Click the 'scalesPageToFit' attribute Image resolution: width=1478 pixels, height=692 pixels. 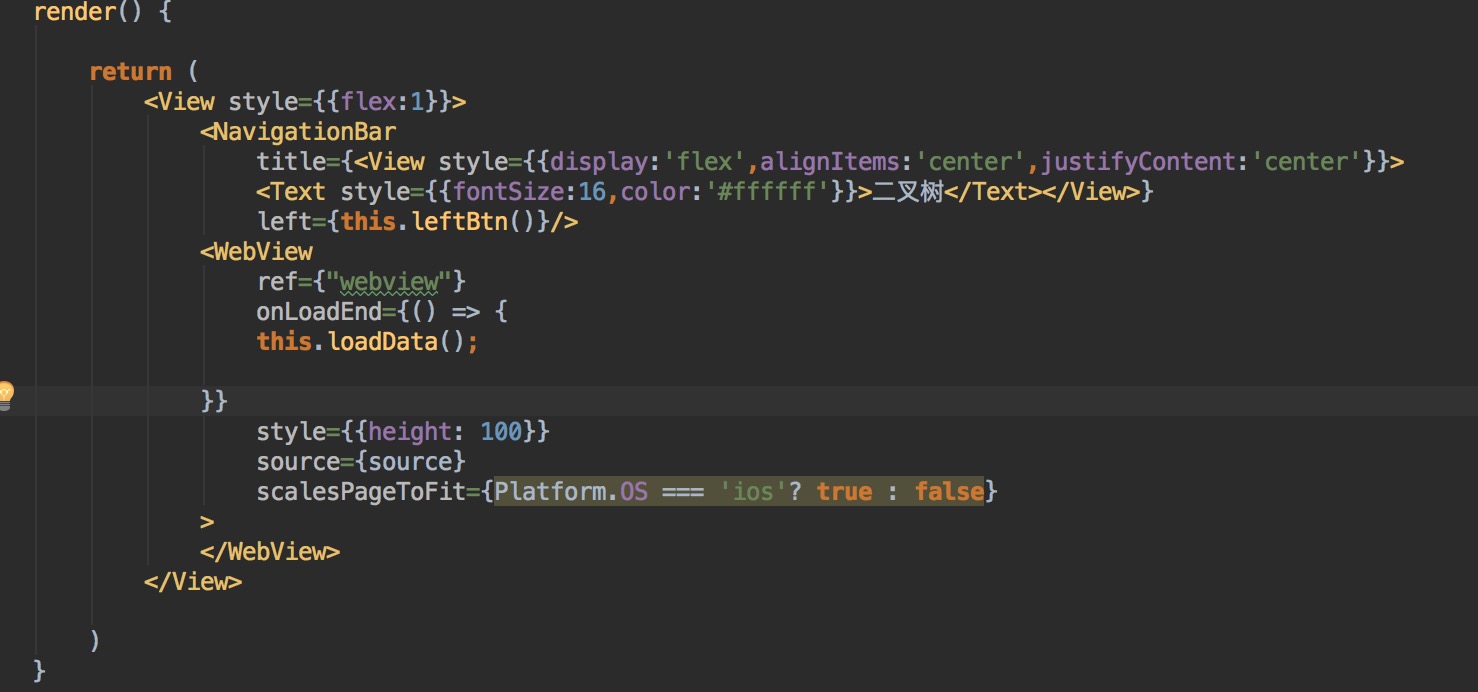click(x=361, y=492)
